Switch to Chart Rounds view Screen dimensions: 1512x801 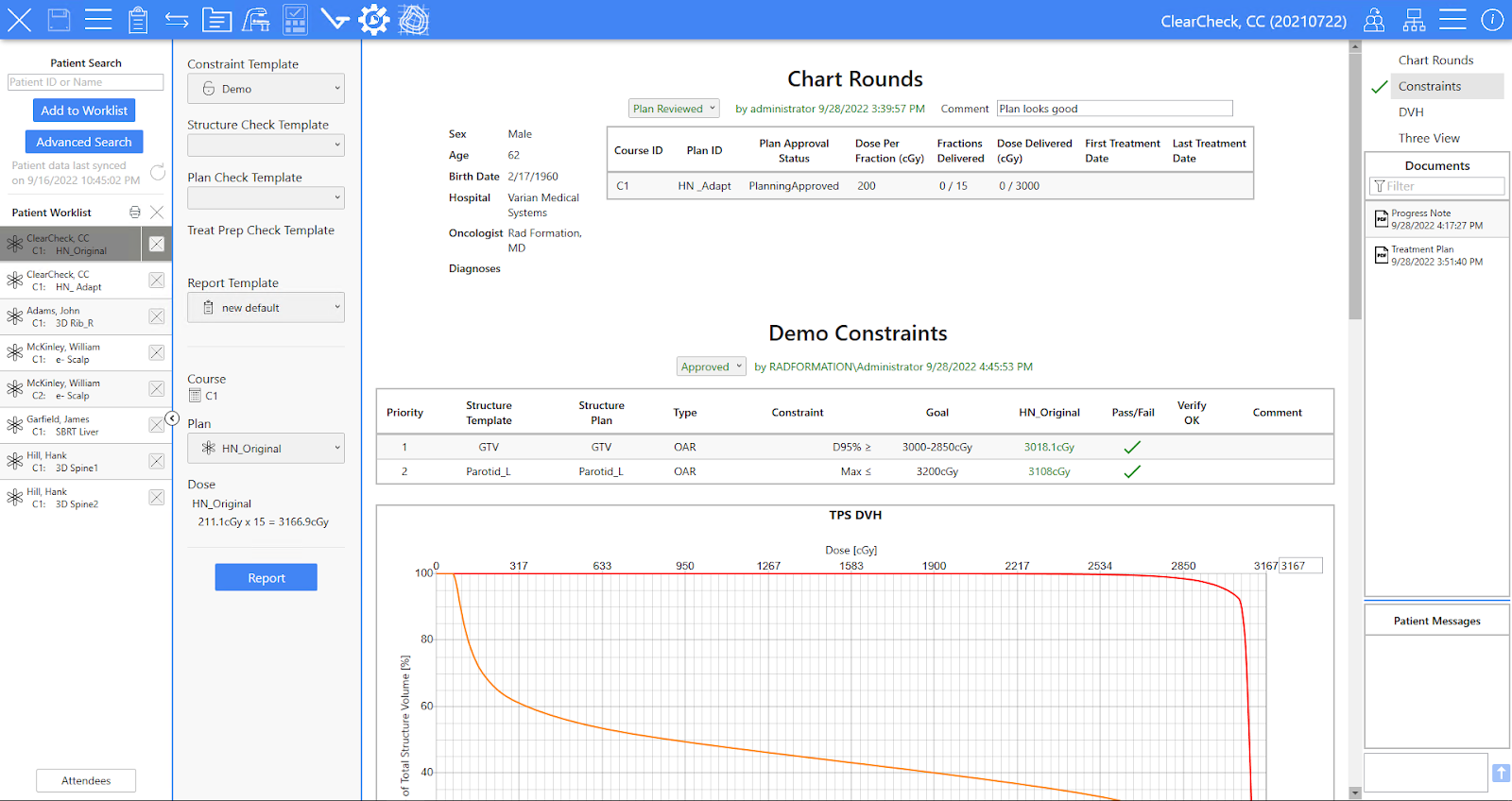pos(1435,60)
